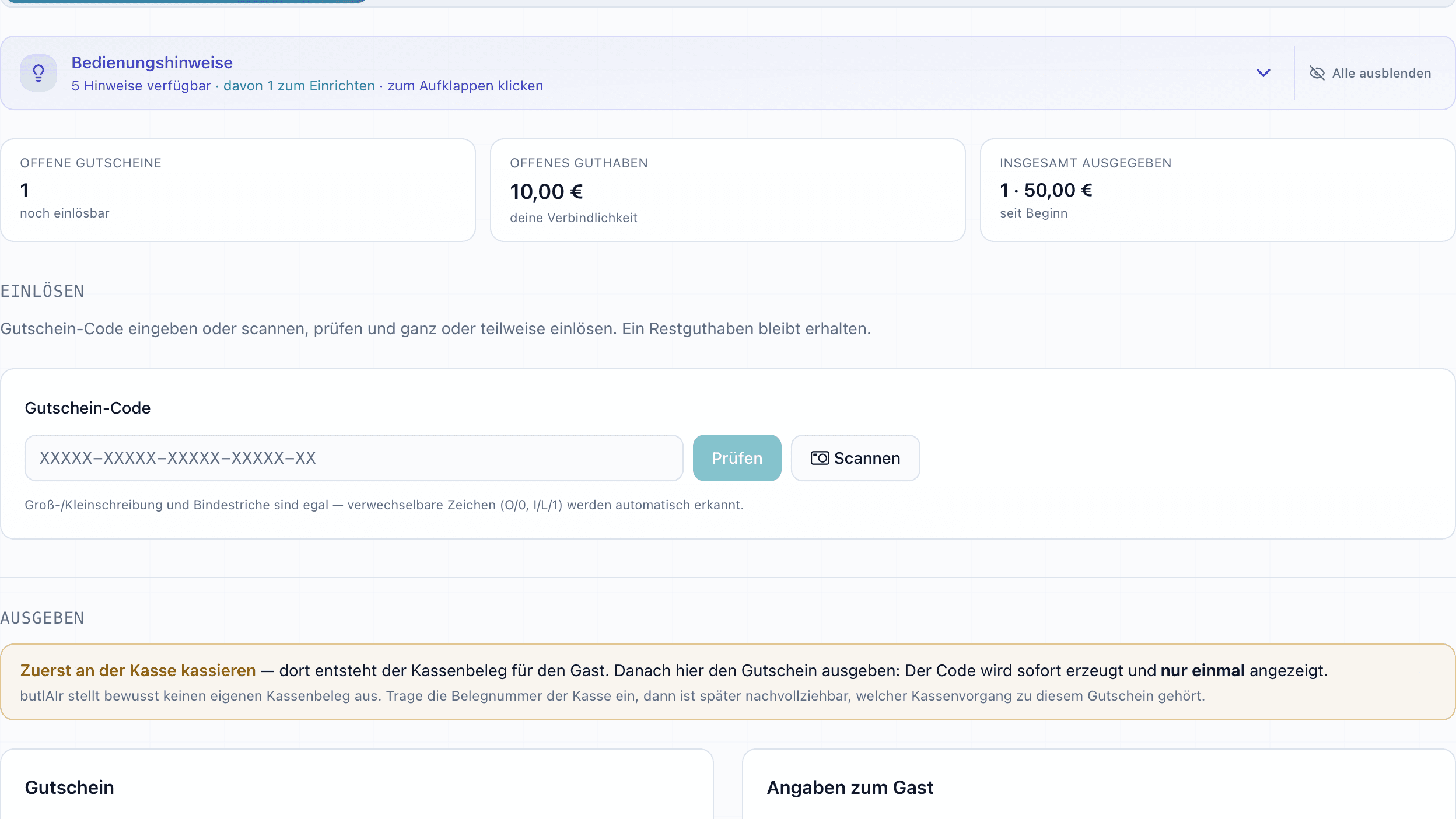Viewport: 1456px width, 819px height.
Task: Click the 'zum Aufklappen klicken' hint text
Action: point(466,86)
